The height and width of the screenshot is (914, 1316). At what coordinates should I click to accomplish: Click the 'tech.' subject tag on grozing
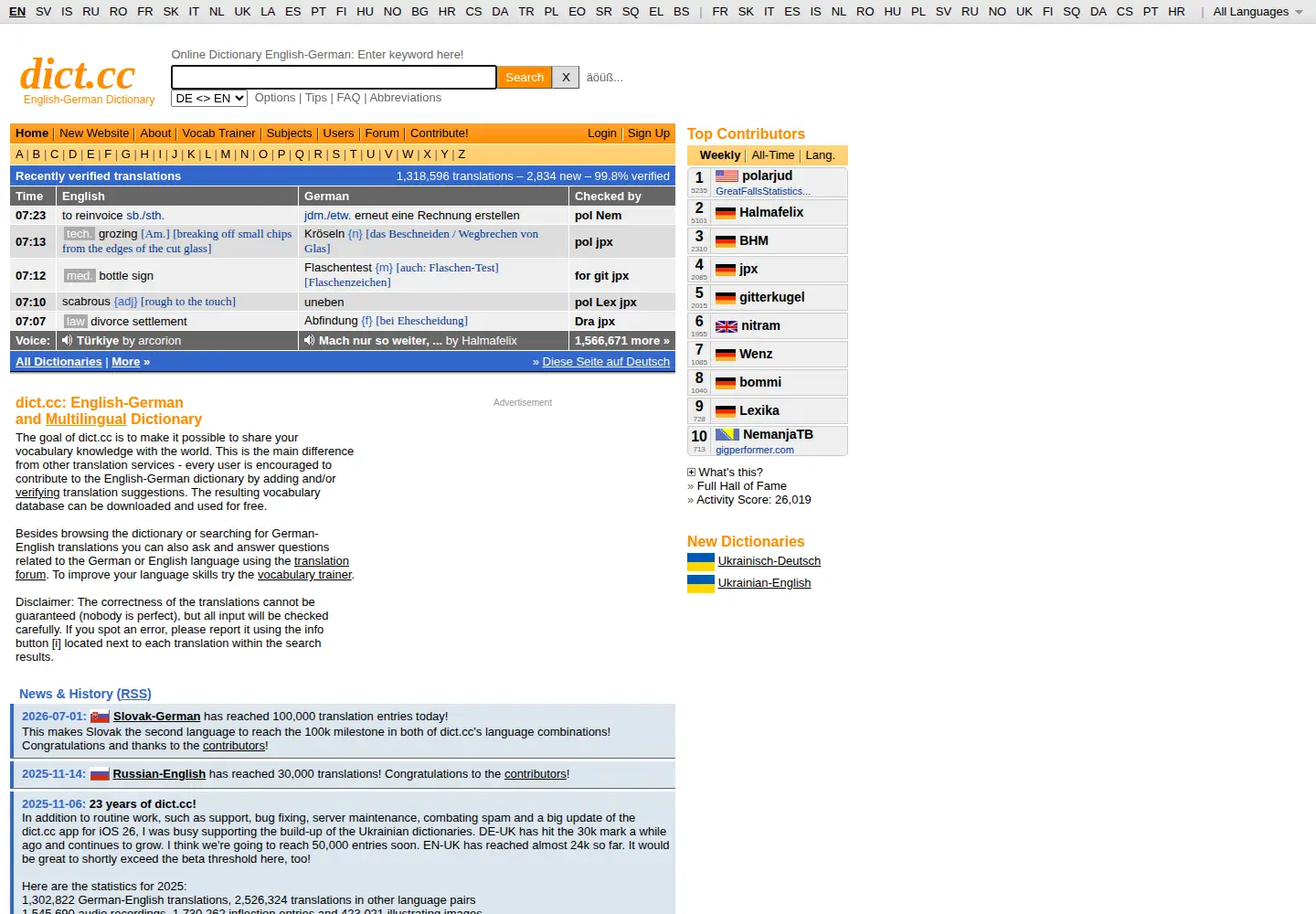(x=80, y=234)
